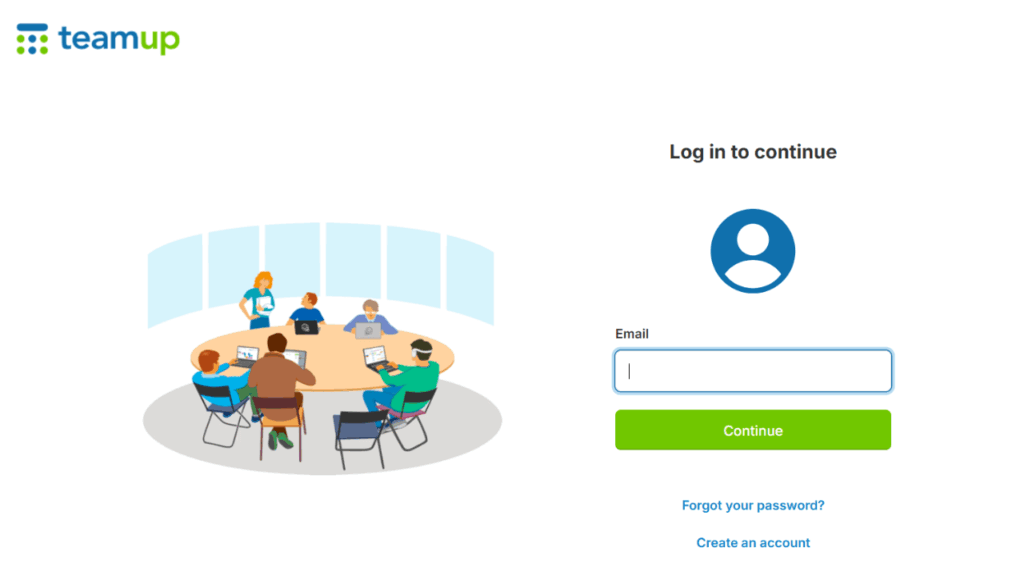Screen dimensions: 1024x576
Task: Click the person wearing the brown jacket
Action: click(x=280, y=385)
